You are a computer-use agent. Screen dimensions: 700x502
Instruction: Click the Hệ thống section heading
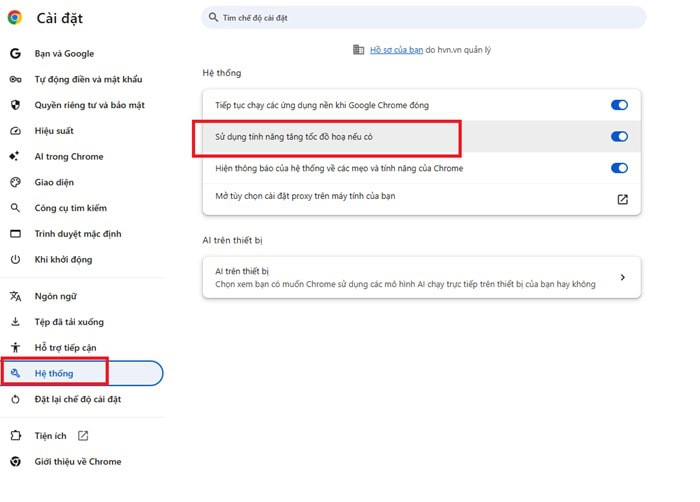pos(221,73)
